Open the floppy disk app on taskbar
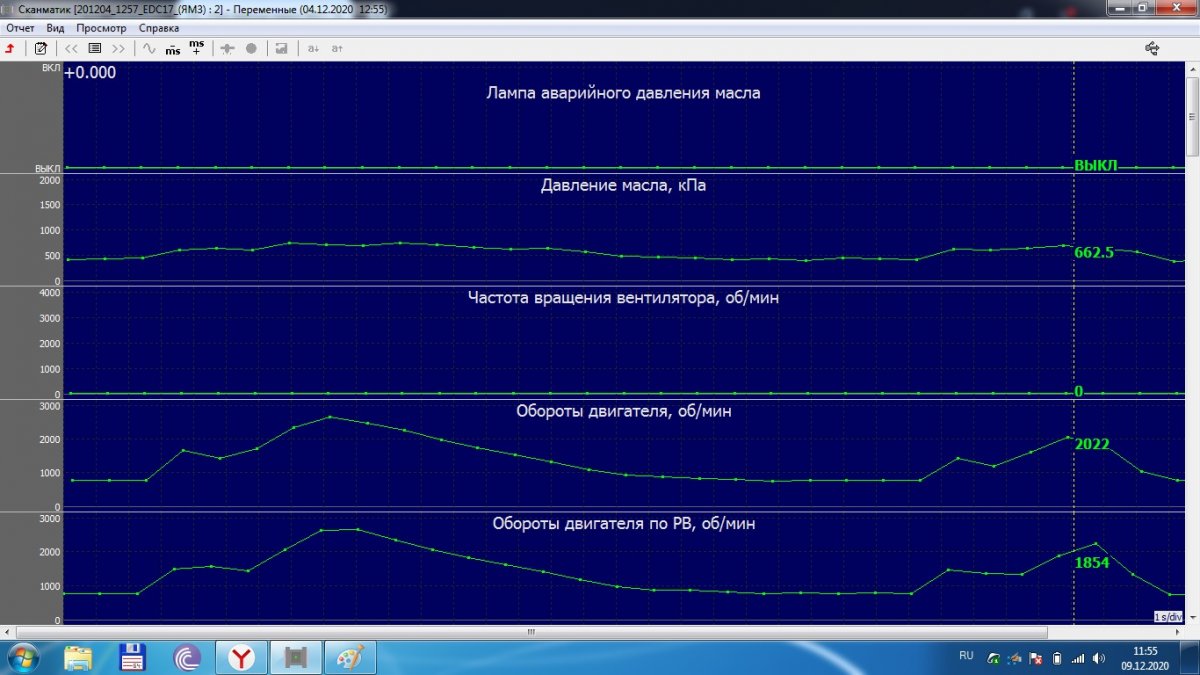Screen dimensions: 1200x675 [133, 657]
